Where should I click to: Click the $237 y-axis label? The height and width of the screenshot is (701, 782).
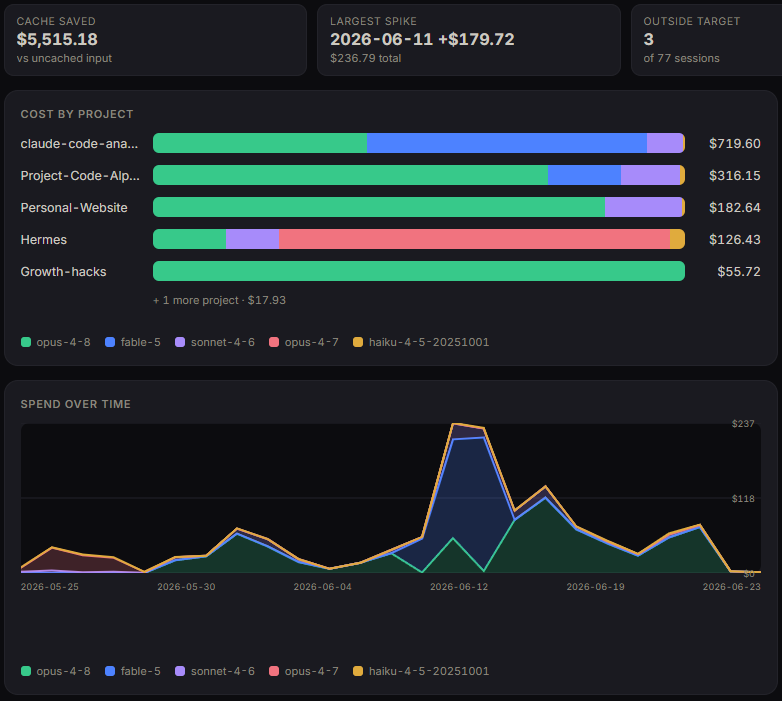(743, 424)
